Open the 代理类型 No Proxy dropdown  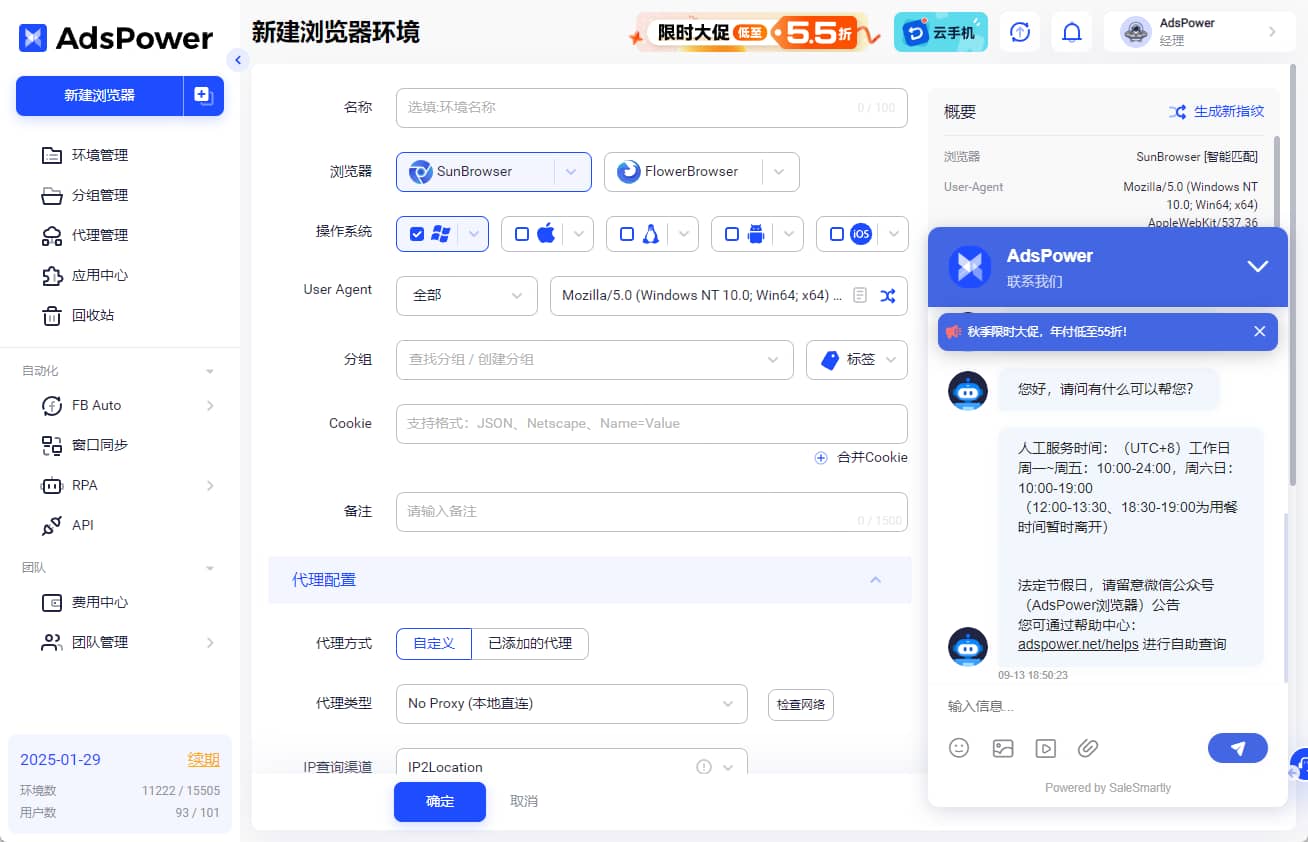(x=571, y=704)
